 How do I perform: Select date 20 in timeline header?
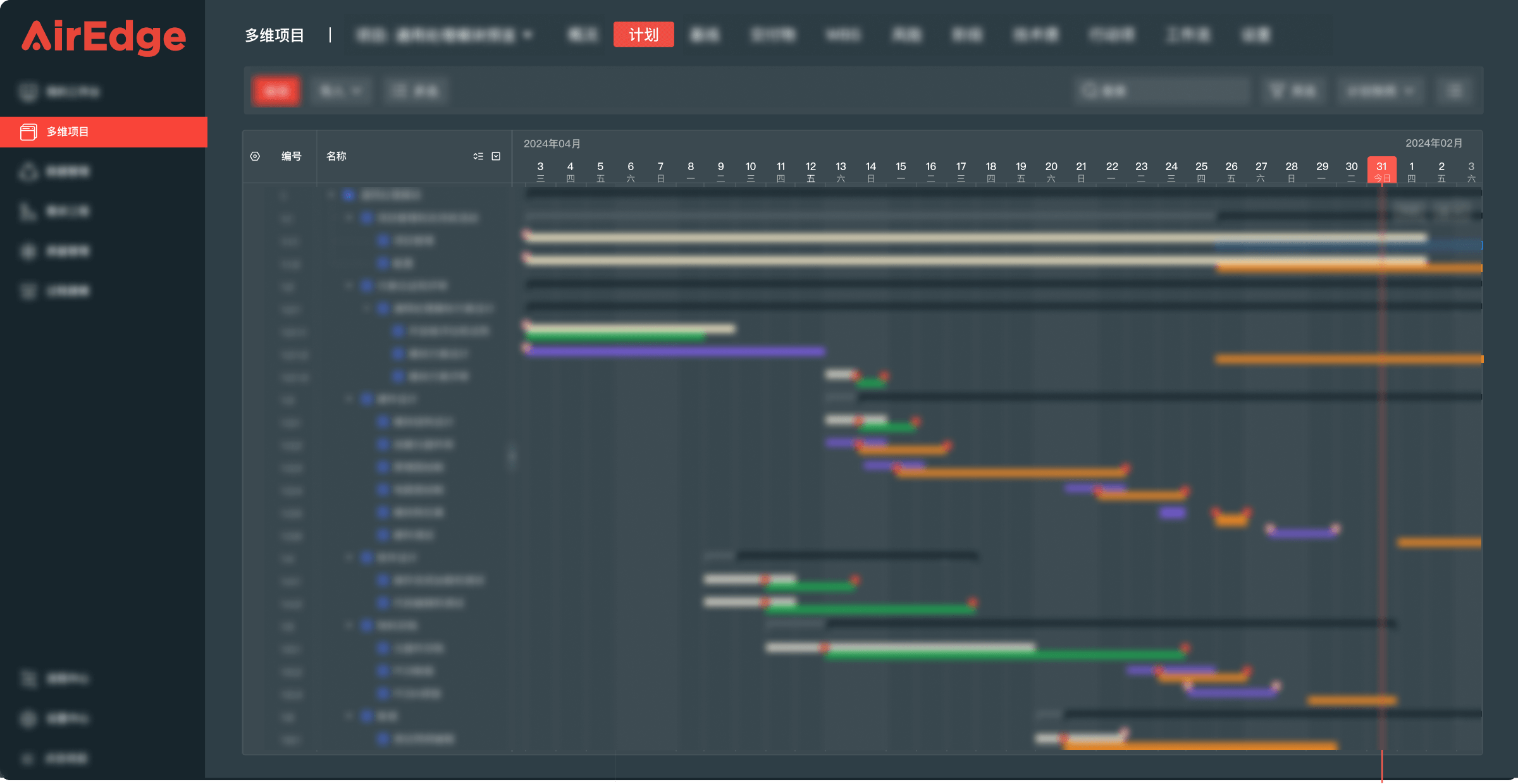(1051, 171)
